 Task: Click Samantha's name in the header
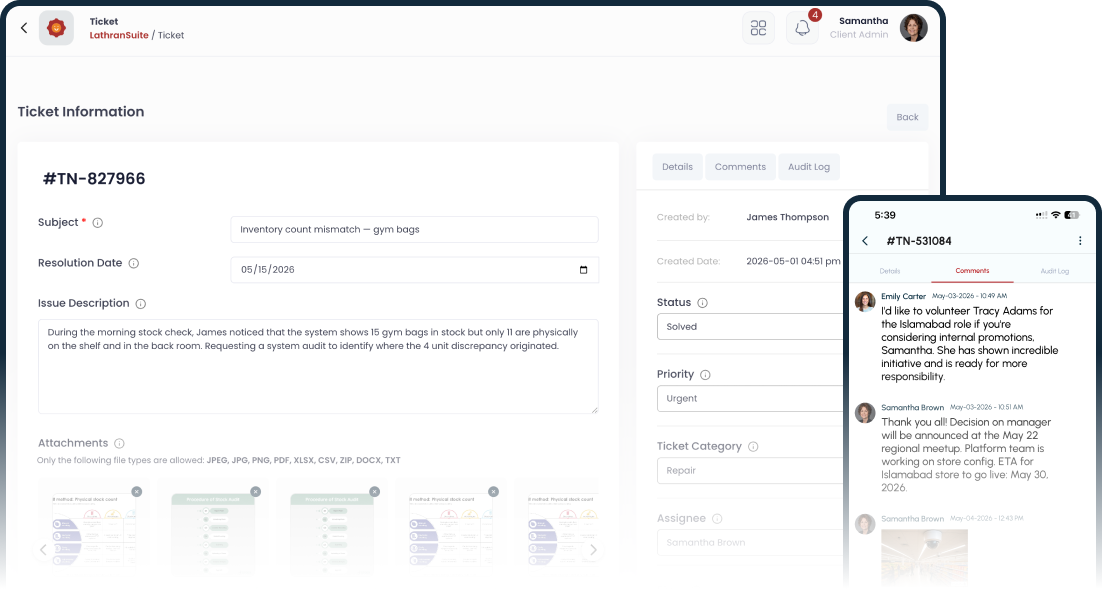(863, 21)
